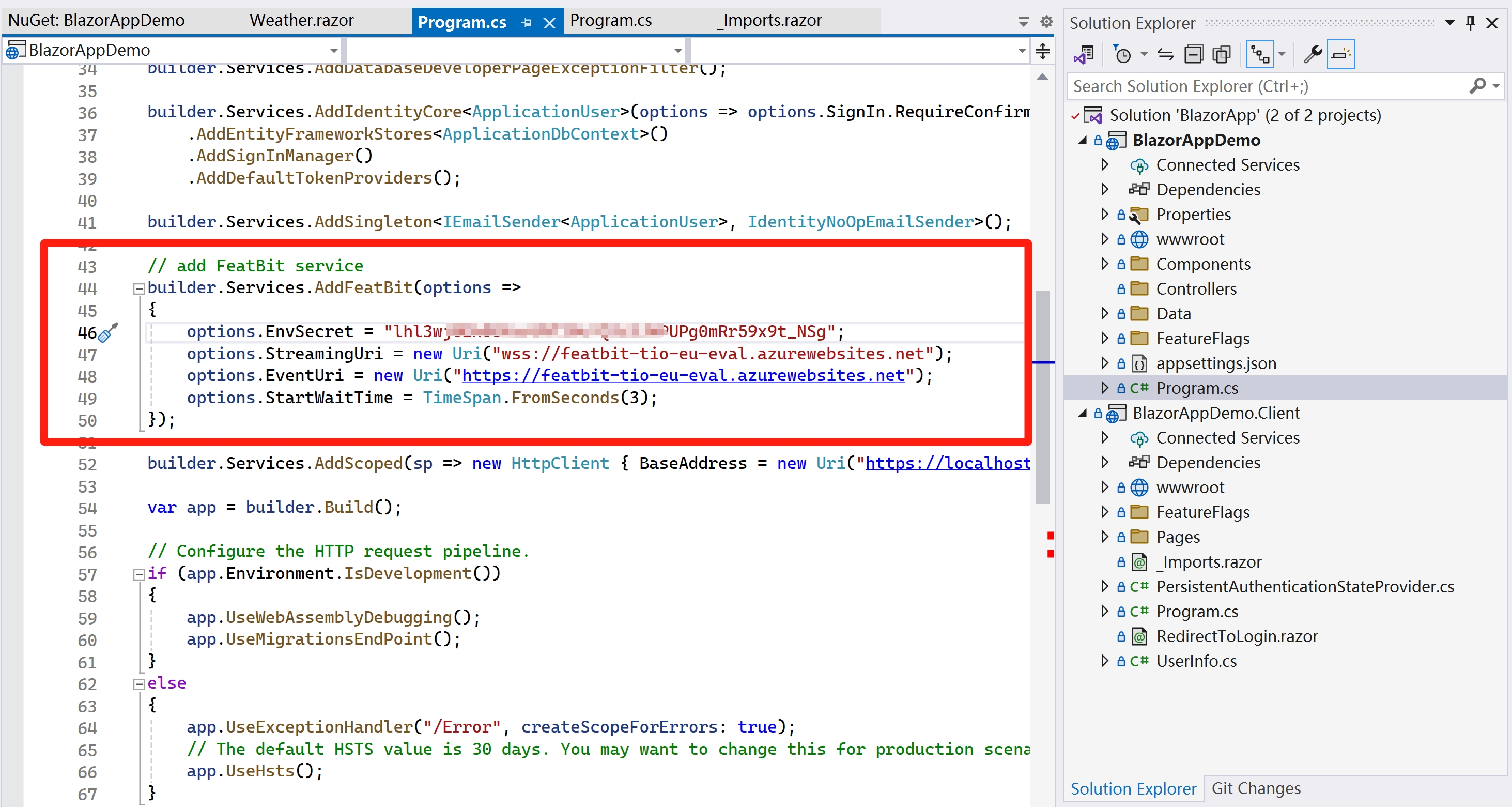Collapse the AddFeatBit code block
The image size is (1512, 807).
click(x=139, y=288)
